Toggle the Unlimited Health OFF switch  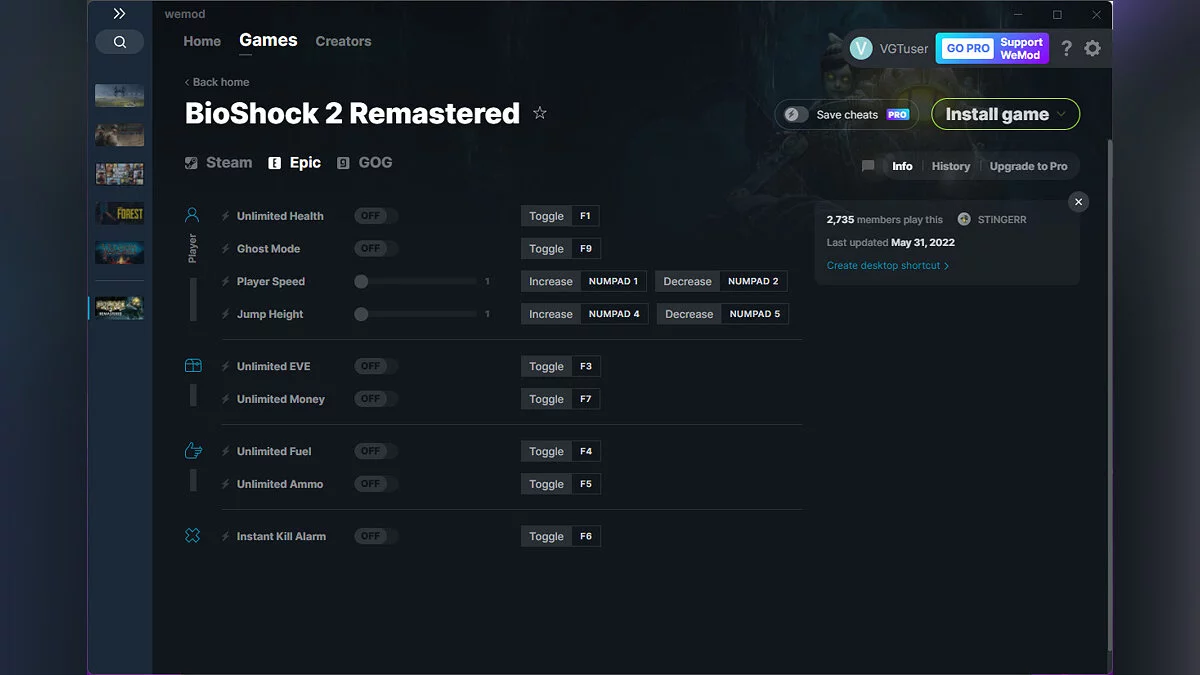click(x=376, y=216)
